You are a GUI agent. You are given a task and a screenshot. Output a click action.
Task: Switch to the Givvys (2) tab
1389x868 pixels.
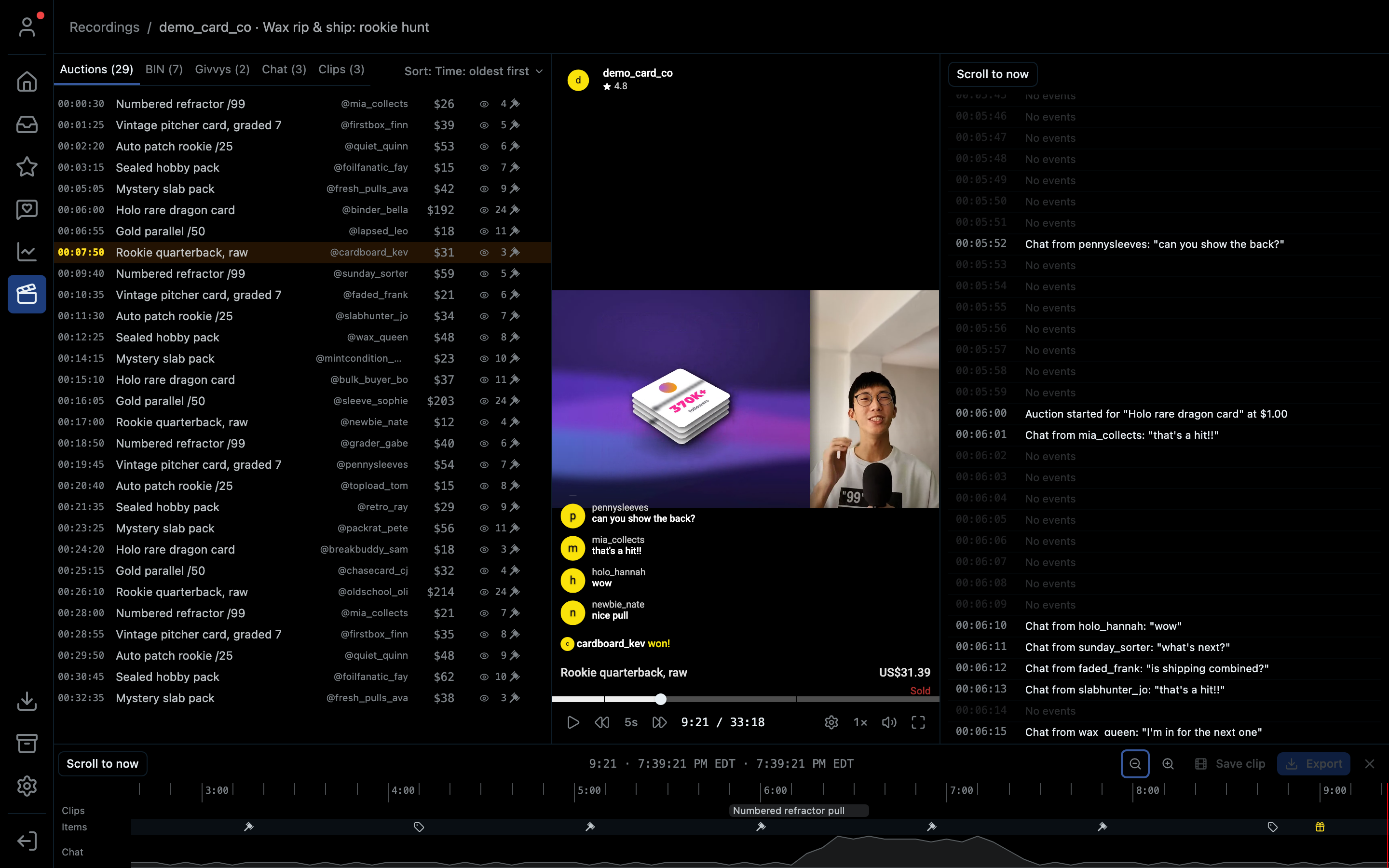point(222,69)
